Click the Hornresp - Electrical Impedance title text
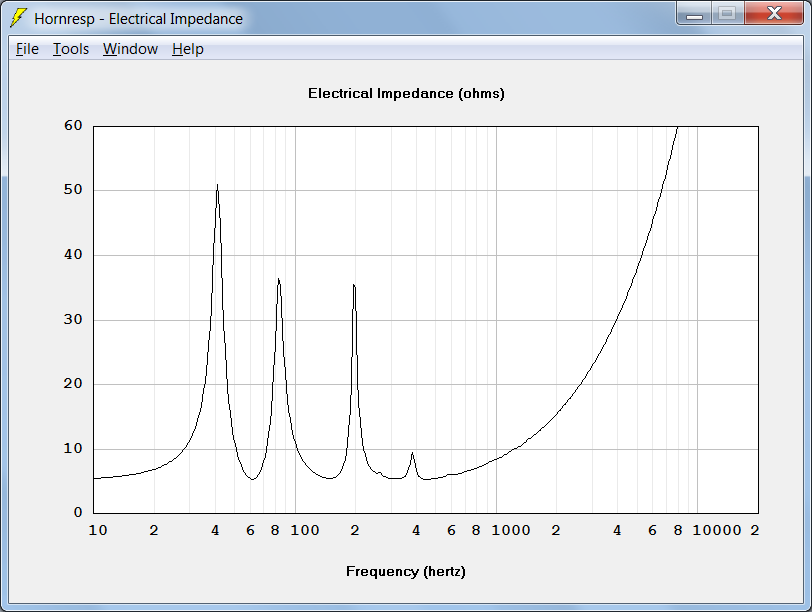The image size is (812, 612). (138, 19)
